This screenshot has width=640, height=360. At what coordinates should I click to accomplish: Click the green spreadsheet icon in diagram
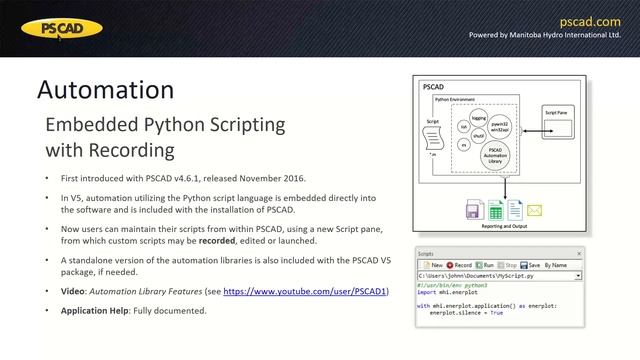(496, 211)
